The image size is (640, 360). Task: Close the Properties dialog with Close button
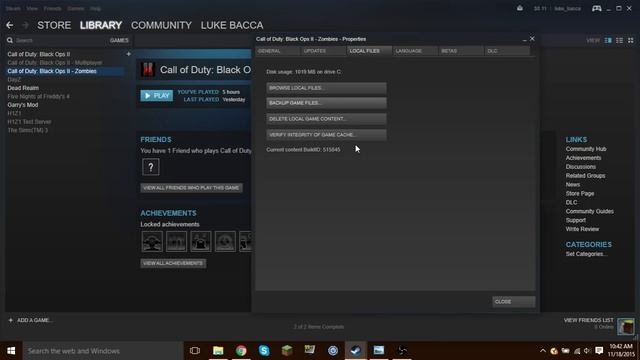tap(513, 302)
